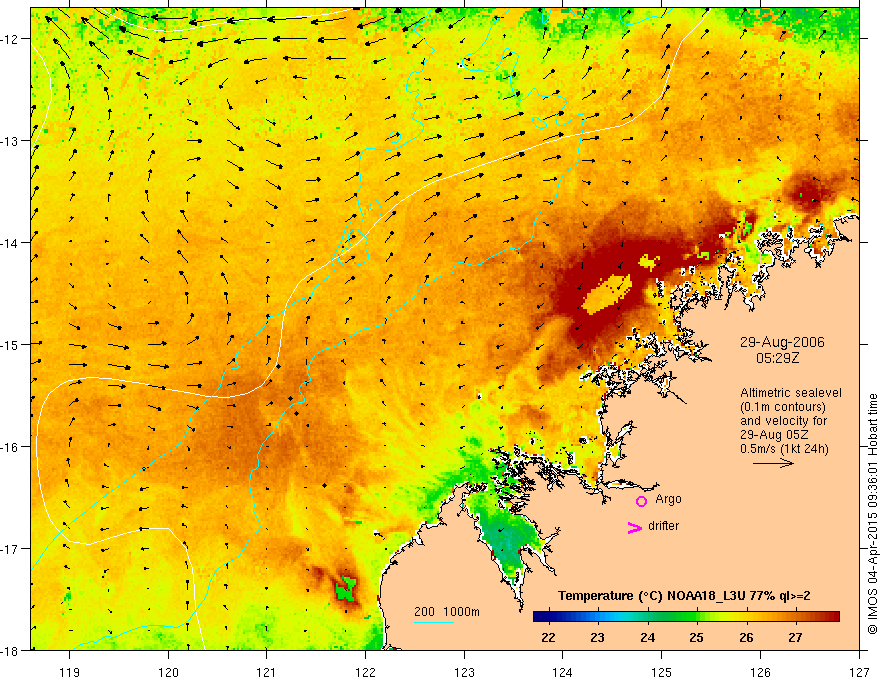This screenshot has height=680, width=880.
Task: Click longitude axis label 124
Action: 563,672
